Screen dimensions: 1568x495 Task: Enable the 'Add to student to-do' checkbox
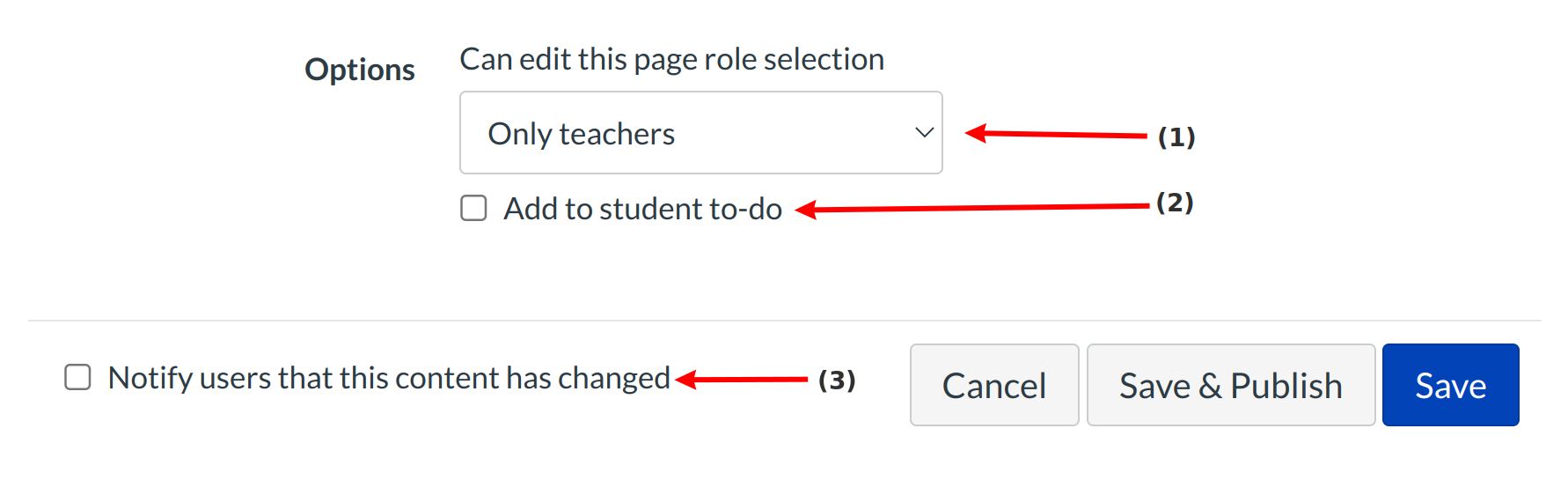(x=473, y=209)
